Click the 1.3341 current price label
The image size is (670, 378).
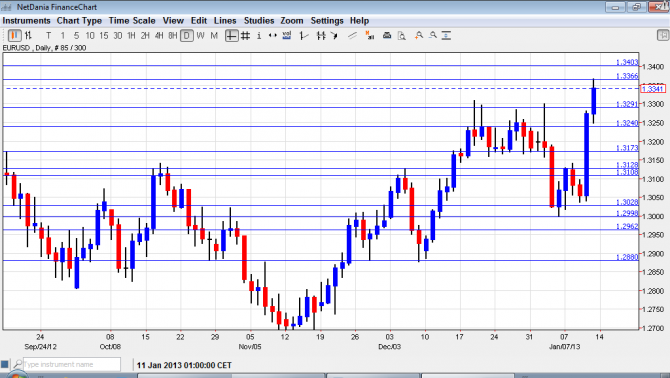coord(652,89)
